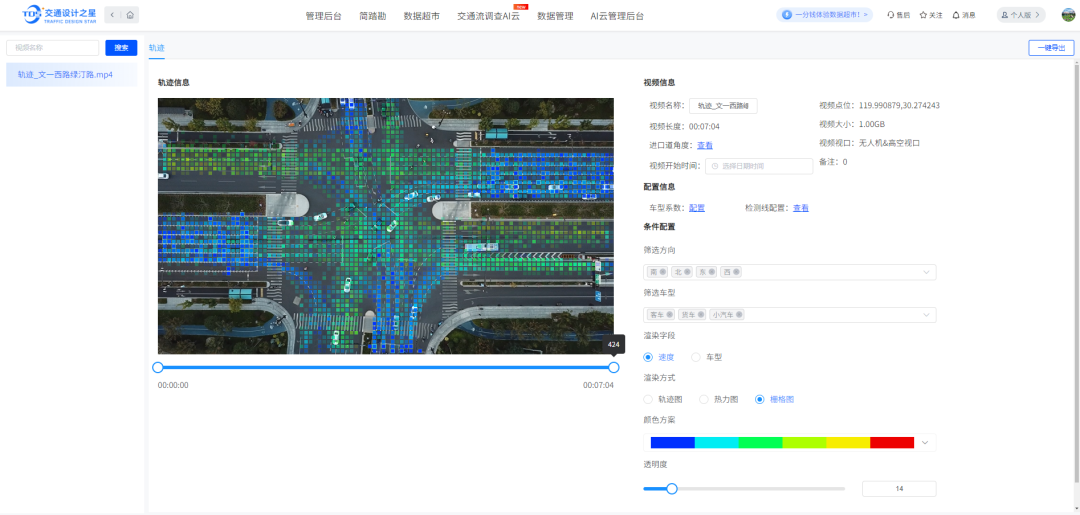1080x515 pixels.
Task: Click start time label 00:00:00 under timeline
Action: click(173, 385)
